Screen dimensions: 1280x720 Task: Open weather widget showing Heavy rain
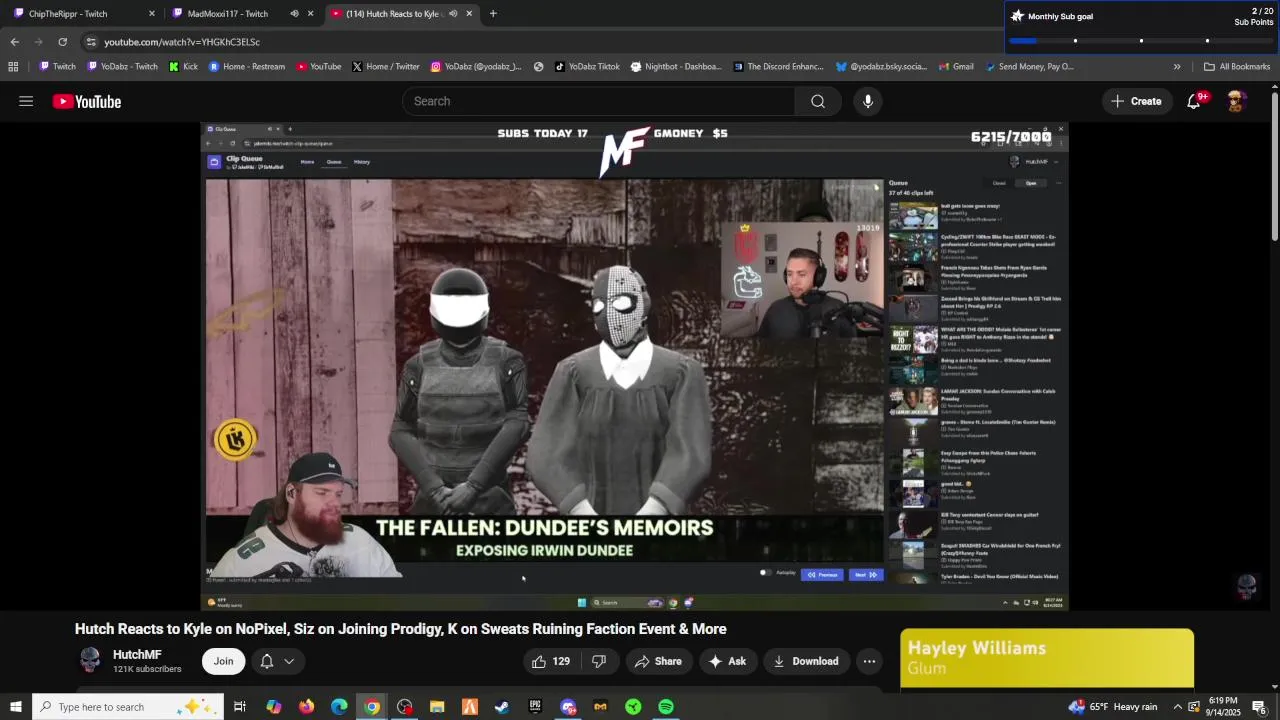coord(1112,707)
